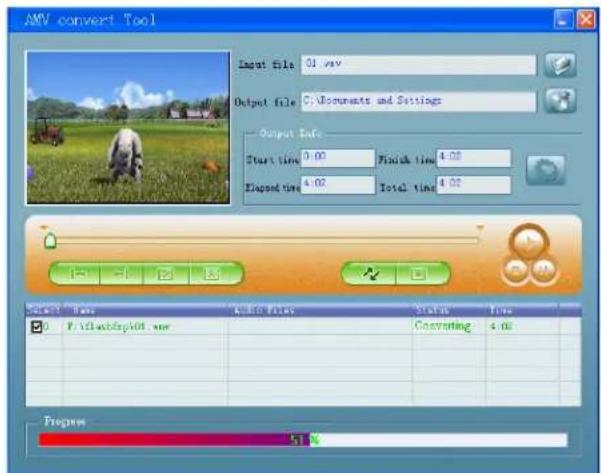Sort by the Name column header
Image resolution: width=601 pixels, height=473 pixels.
(146, 310)
